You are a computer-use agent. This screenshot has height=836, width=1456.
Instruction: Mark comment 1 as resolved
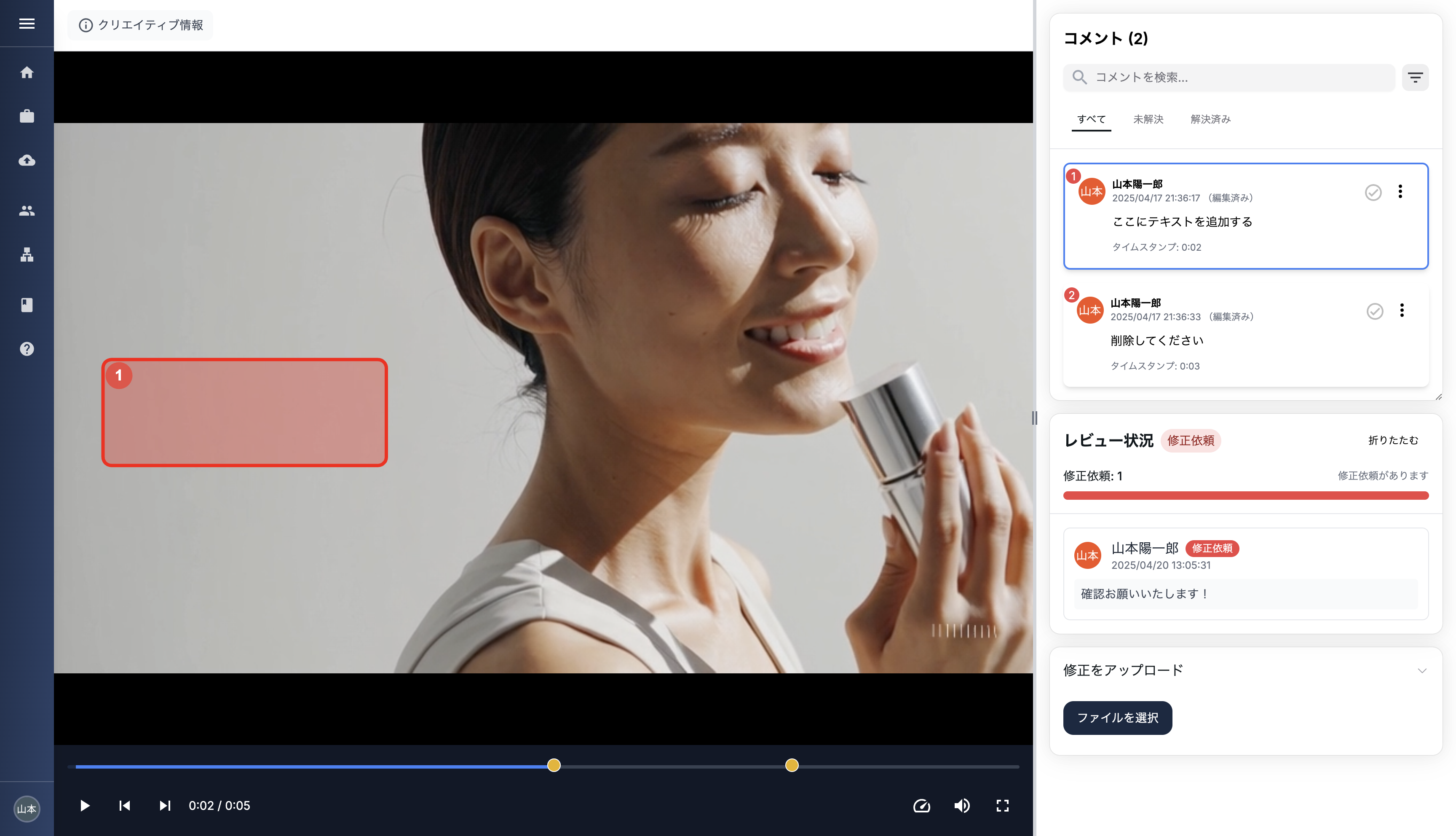1373,192
